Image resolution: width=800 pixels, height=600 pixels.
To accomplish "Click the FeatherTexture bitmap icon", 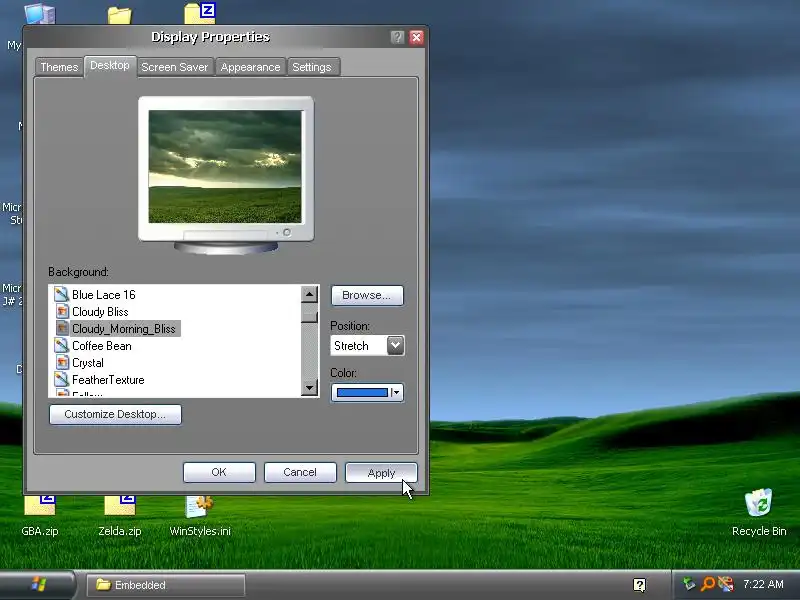I will 61,379.
